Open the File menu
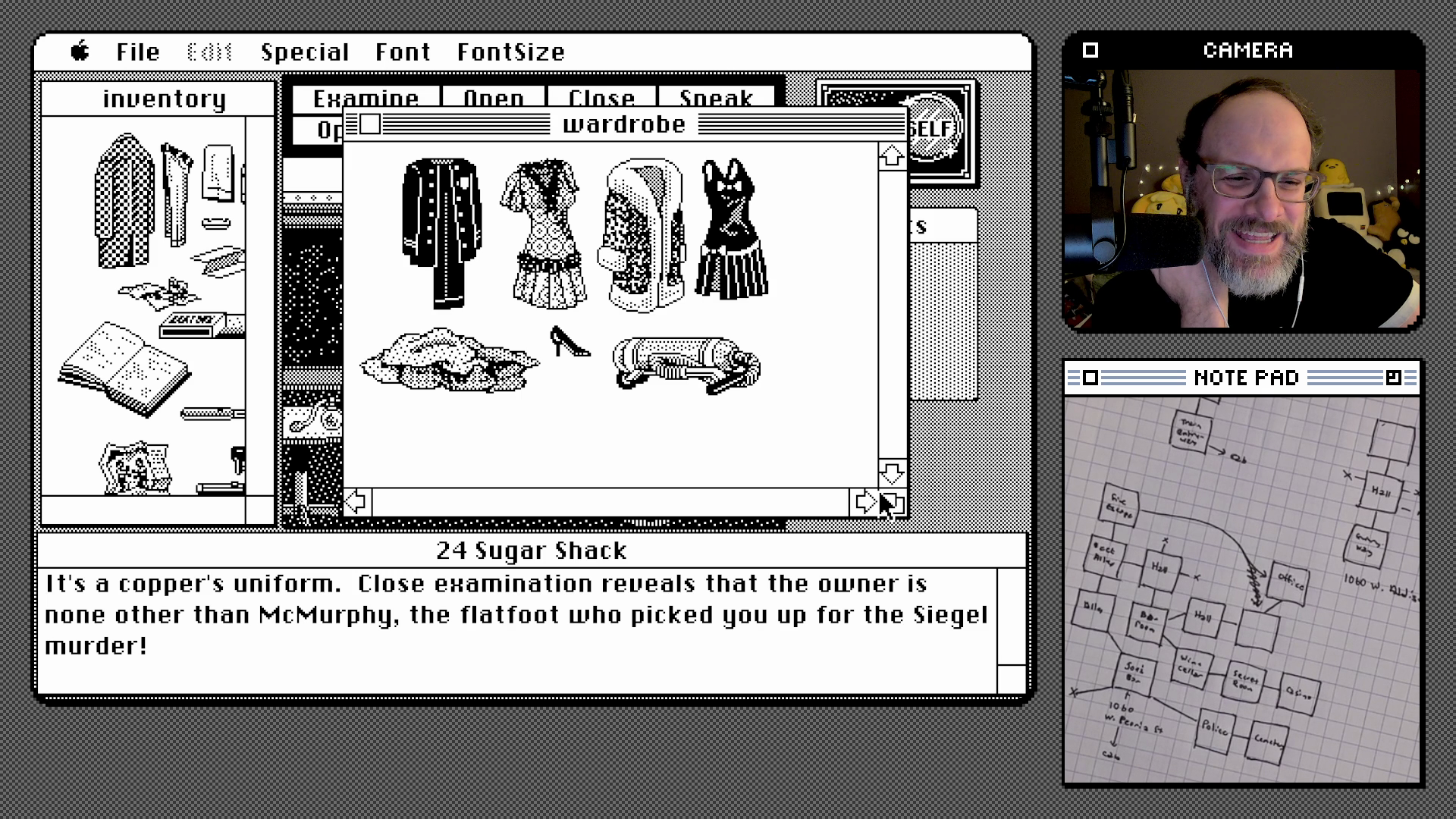This screenshot has height=819, width=1456. coord(138,52)
